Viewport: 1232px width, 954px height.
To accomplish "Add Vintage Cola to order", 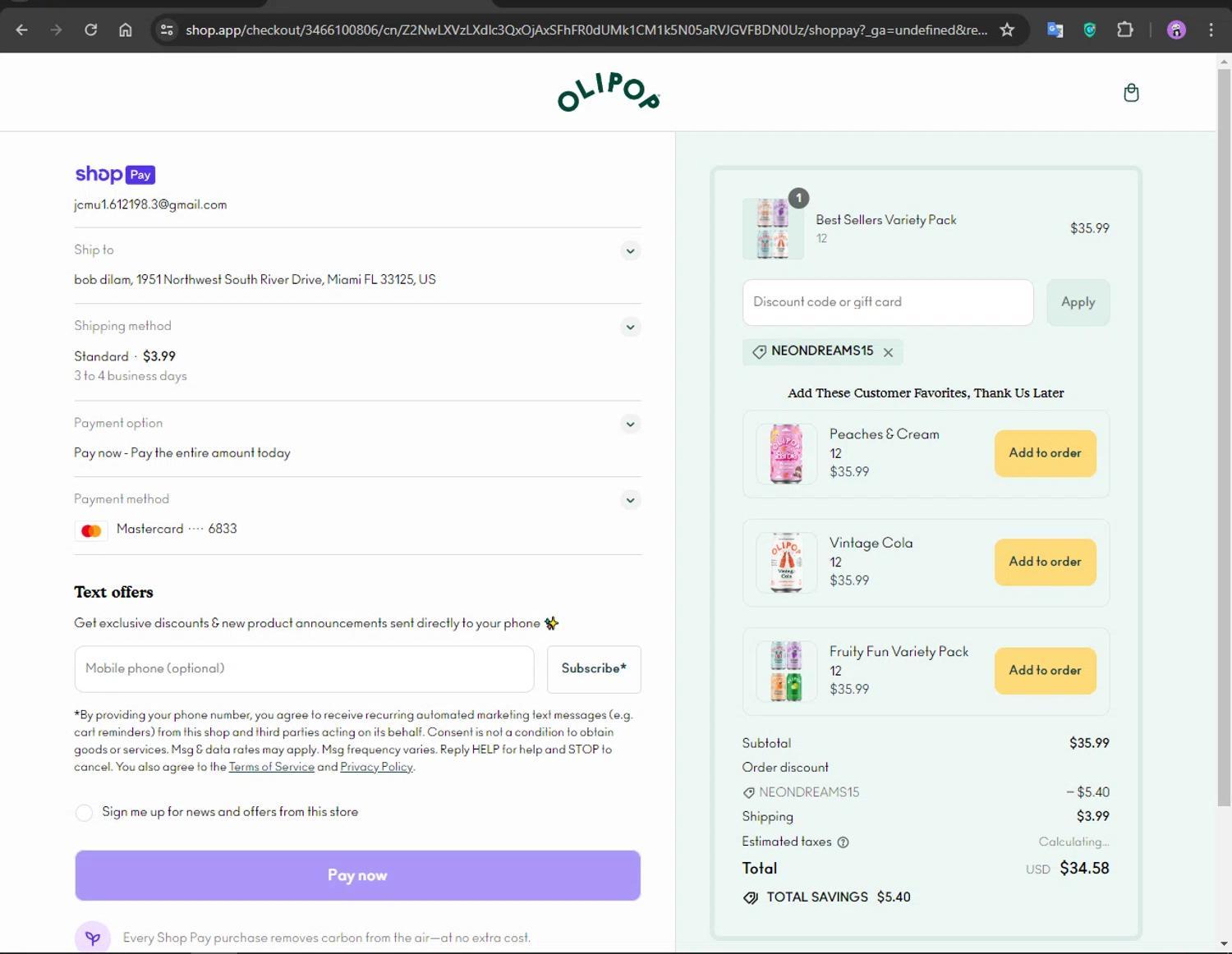I will pyautogui.click(x=1045, y=562).
